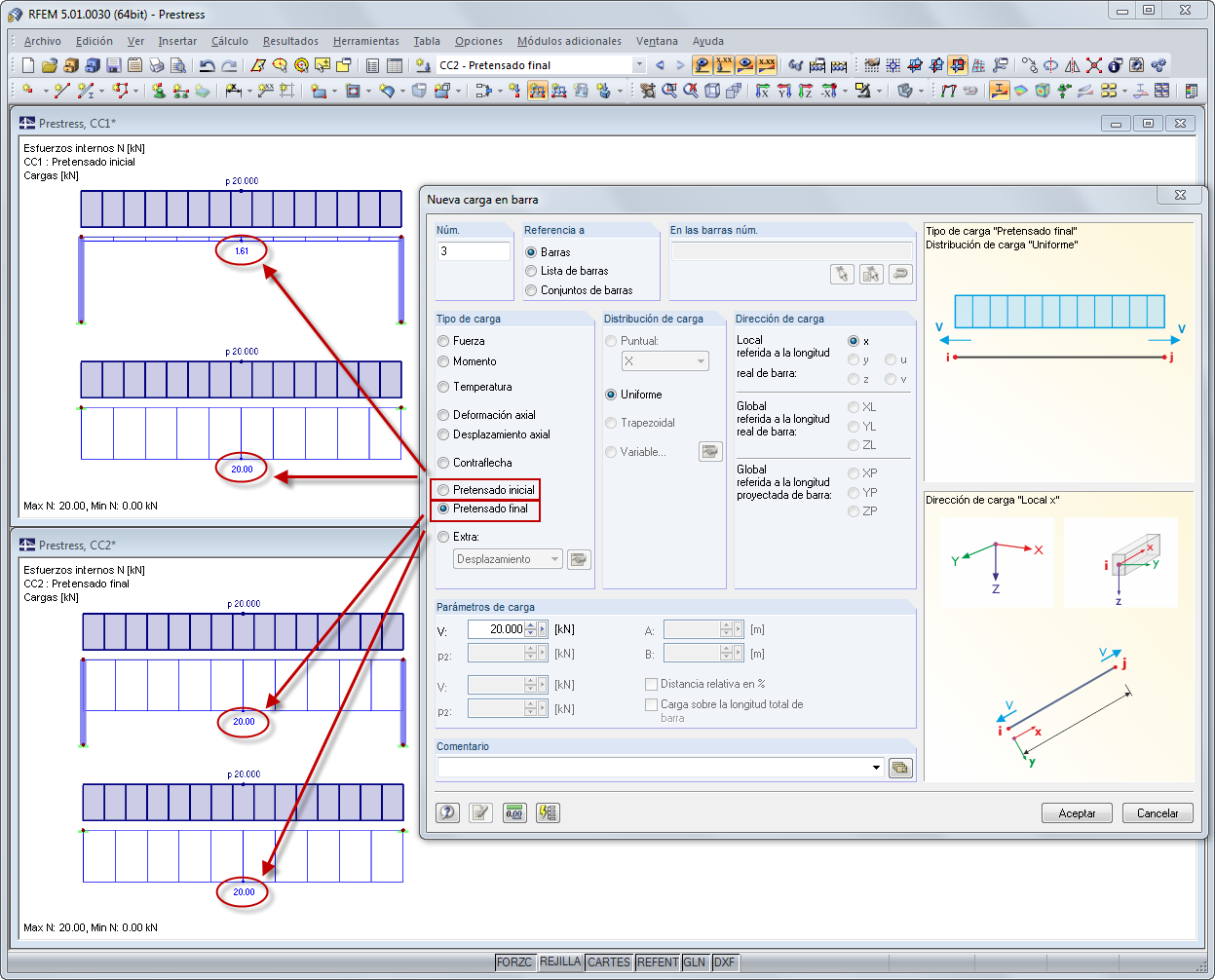Open the CC2 - Pretensado final load case dropdown
The width and height of the screenshot is (1215, 980).
tap(639, 65)
